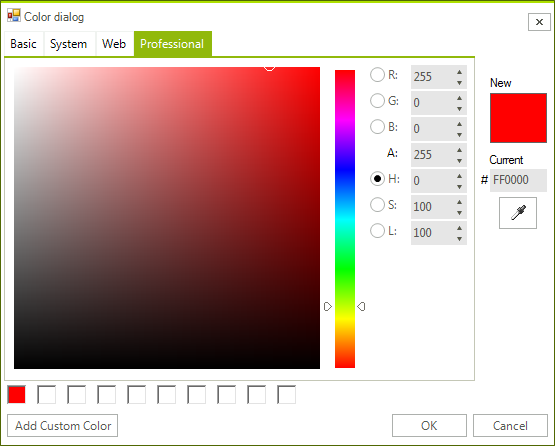The height and width of the screenshot is (446, 555).
Task: Increase the L value with up arrow
Action: click(x=459, y=228)
